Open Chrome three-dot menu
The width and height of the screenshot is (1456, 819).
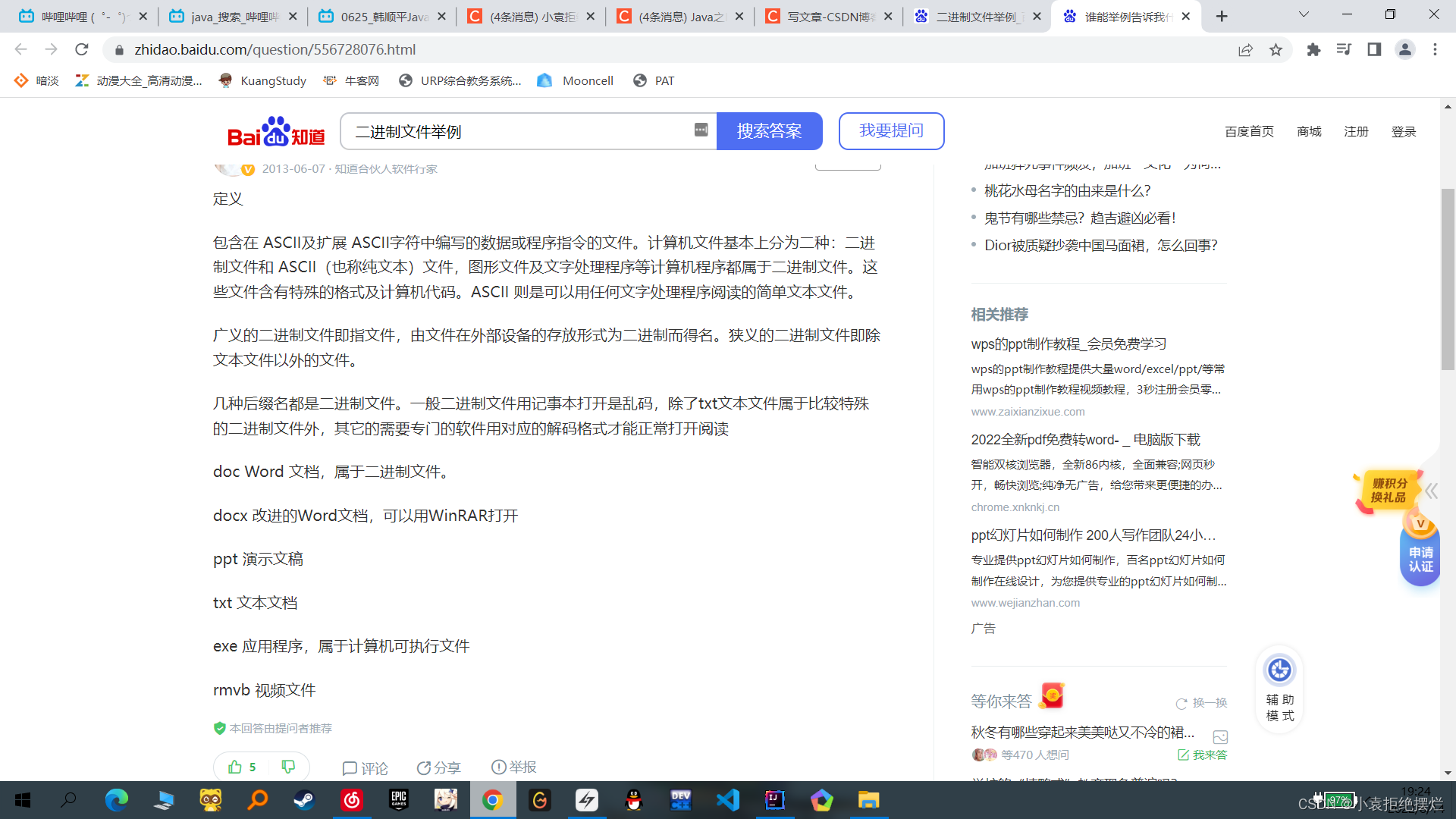point(1435,50)
